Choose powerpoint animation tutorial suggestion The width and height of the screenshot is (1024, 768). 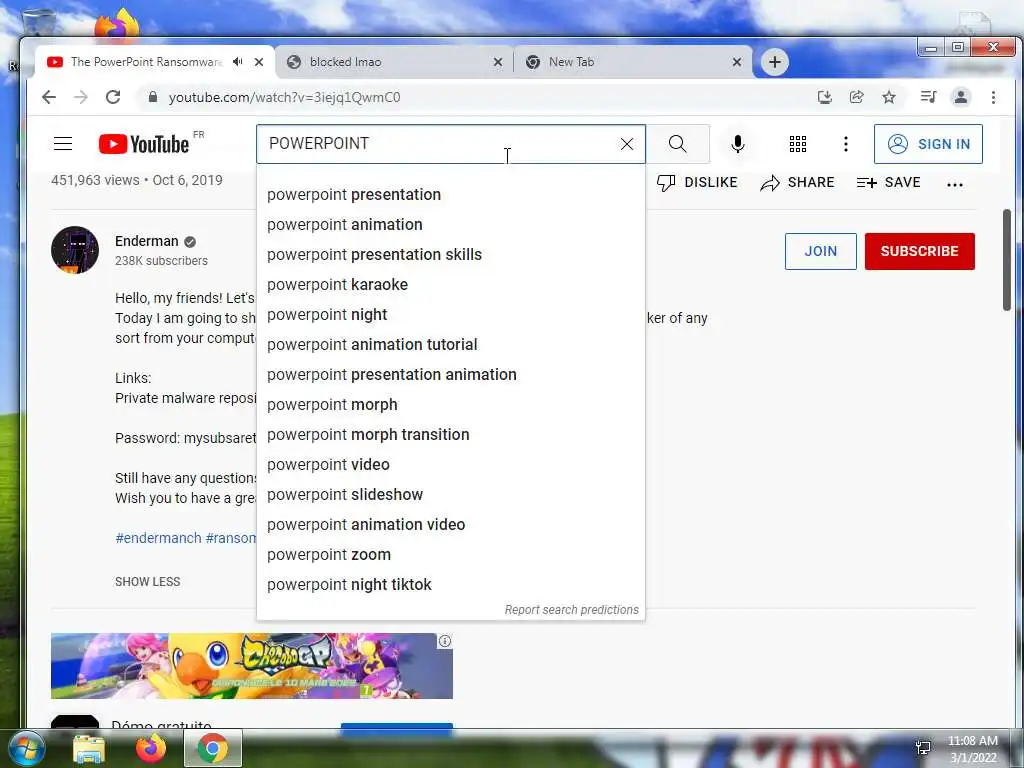451,345
